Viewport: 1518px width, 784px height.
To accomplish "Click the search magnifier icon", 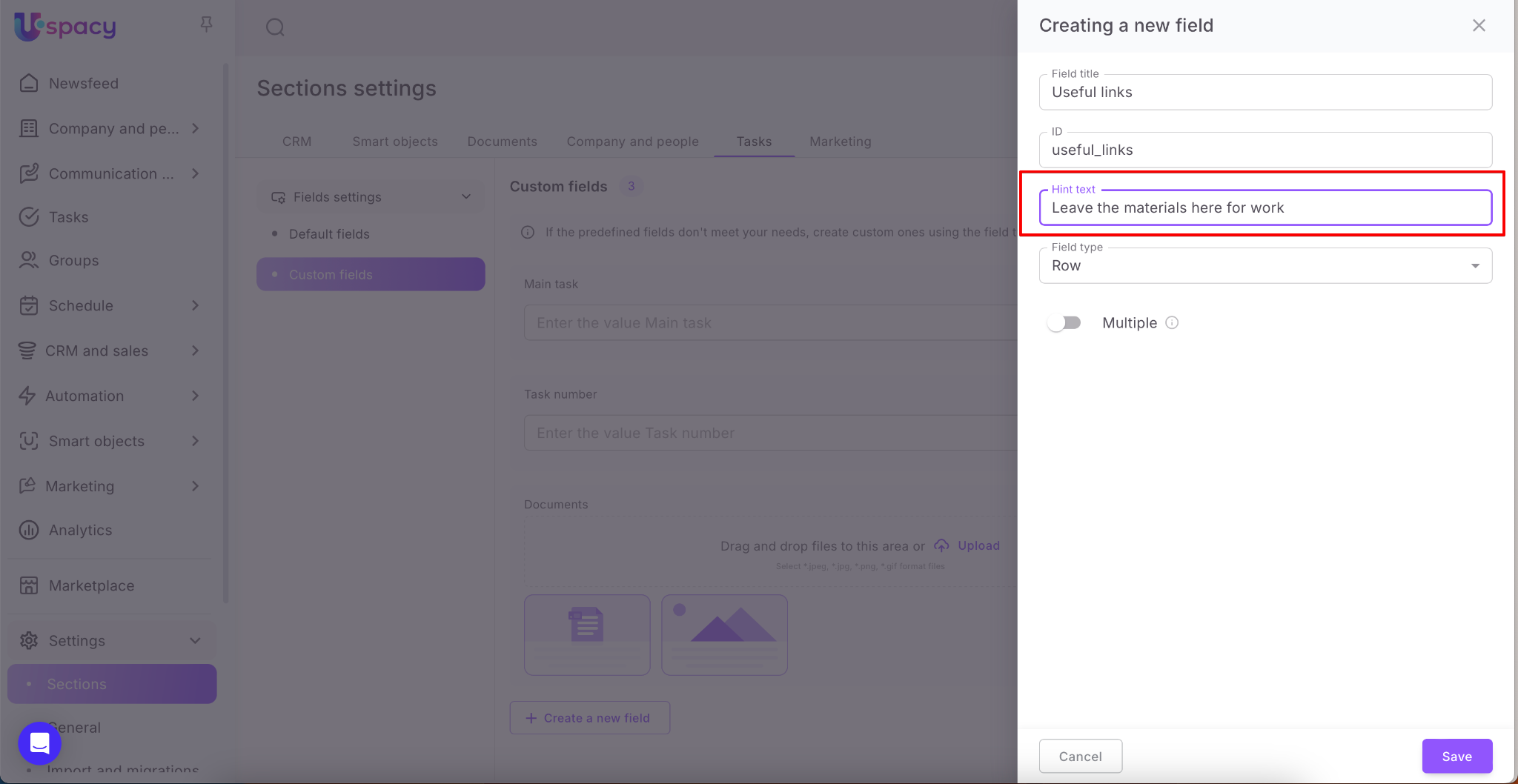I will [275, 27].
